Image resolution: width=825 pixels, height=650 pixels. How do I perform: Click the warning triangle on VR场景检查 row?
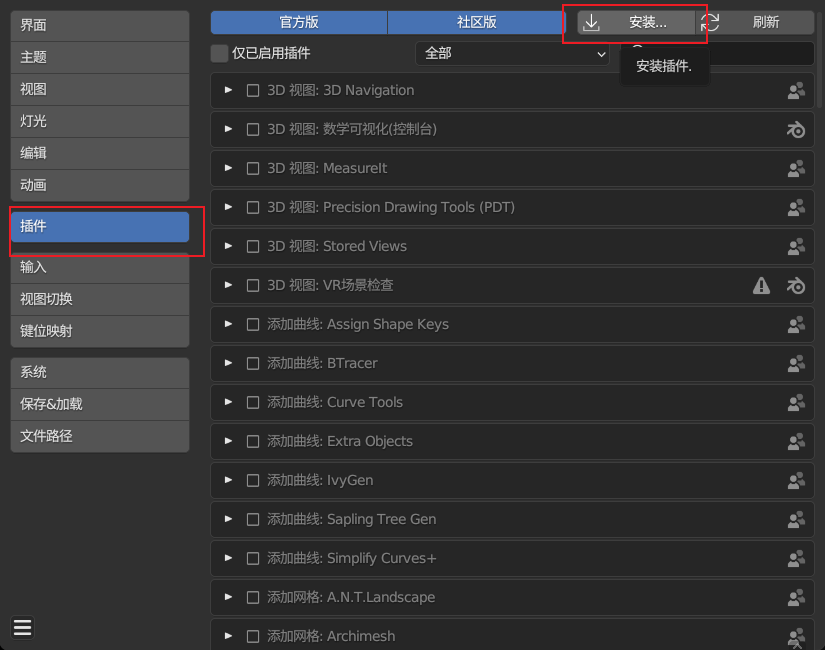pos(761,285)
